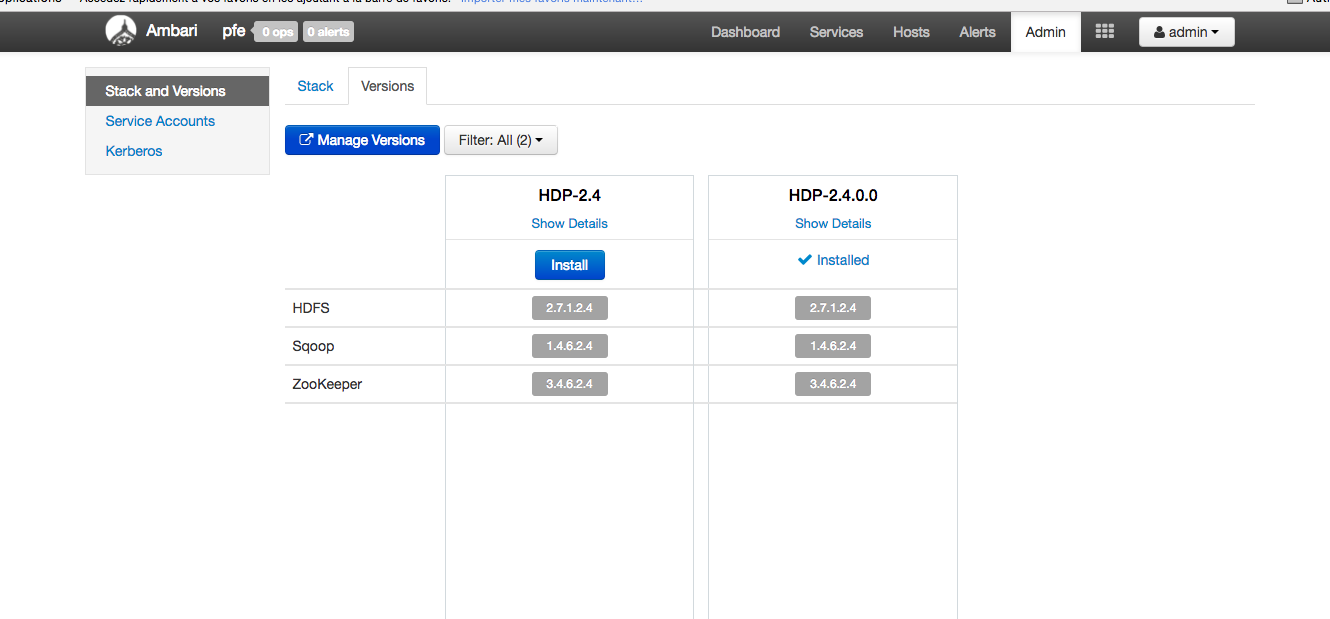Image resolution: width=1330 pixels, height=619 pixels.
Task: Click the 0 ops badge
Action: (x=276, y=32)
